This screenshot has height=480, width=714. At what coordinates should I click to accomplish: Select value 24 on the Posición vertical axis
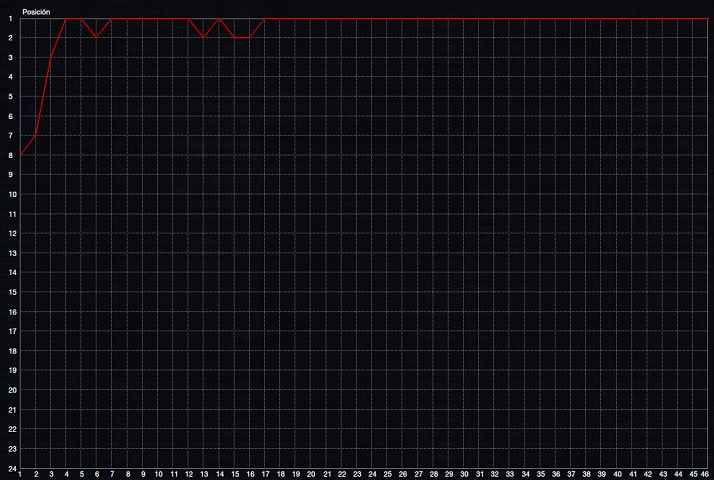pyautogui.click(x=12, y=469)
